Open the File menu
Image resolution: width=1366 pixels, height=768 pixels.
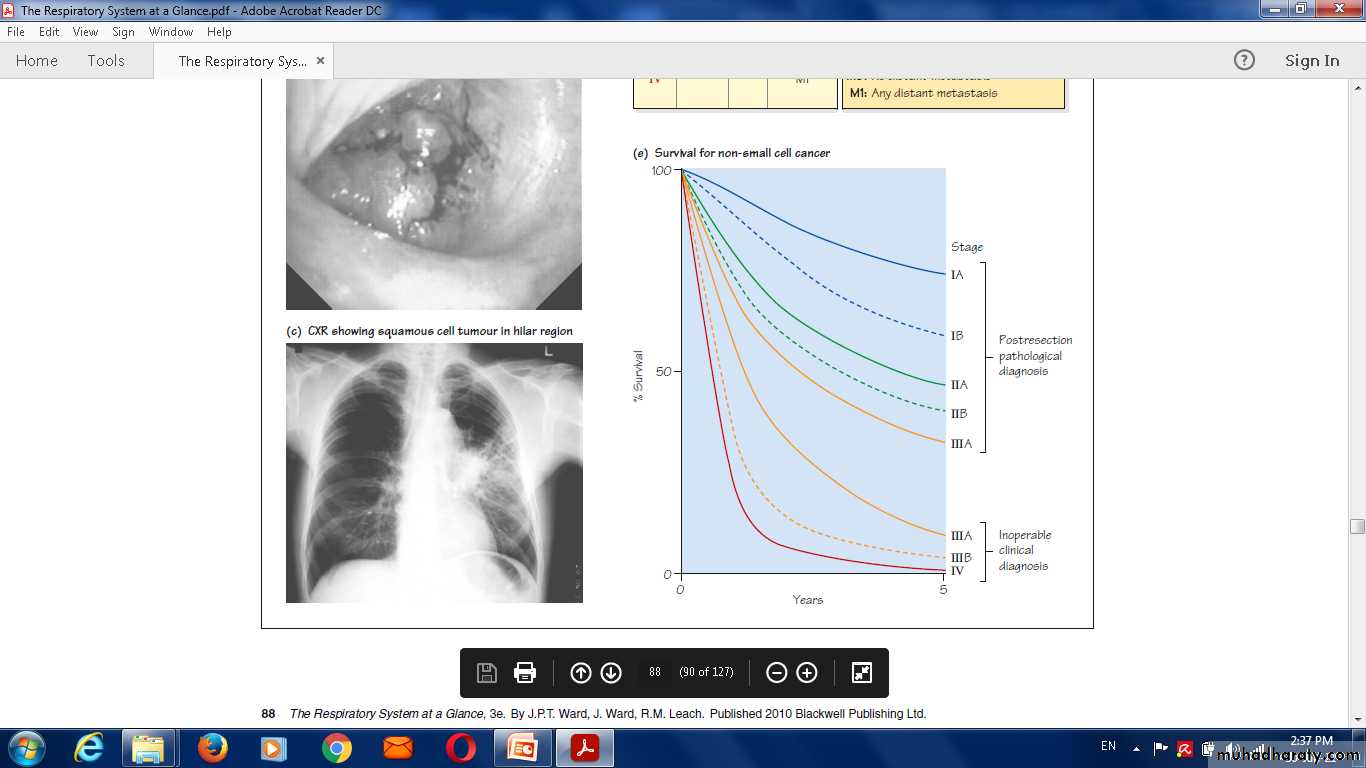point(15,32)
